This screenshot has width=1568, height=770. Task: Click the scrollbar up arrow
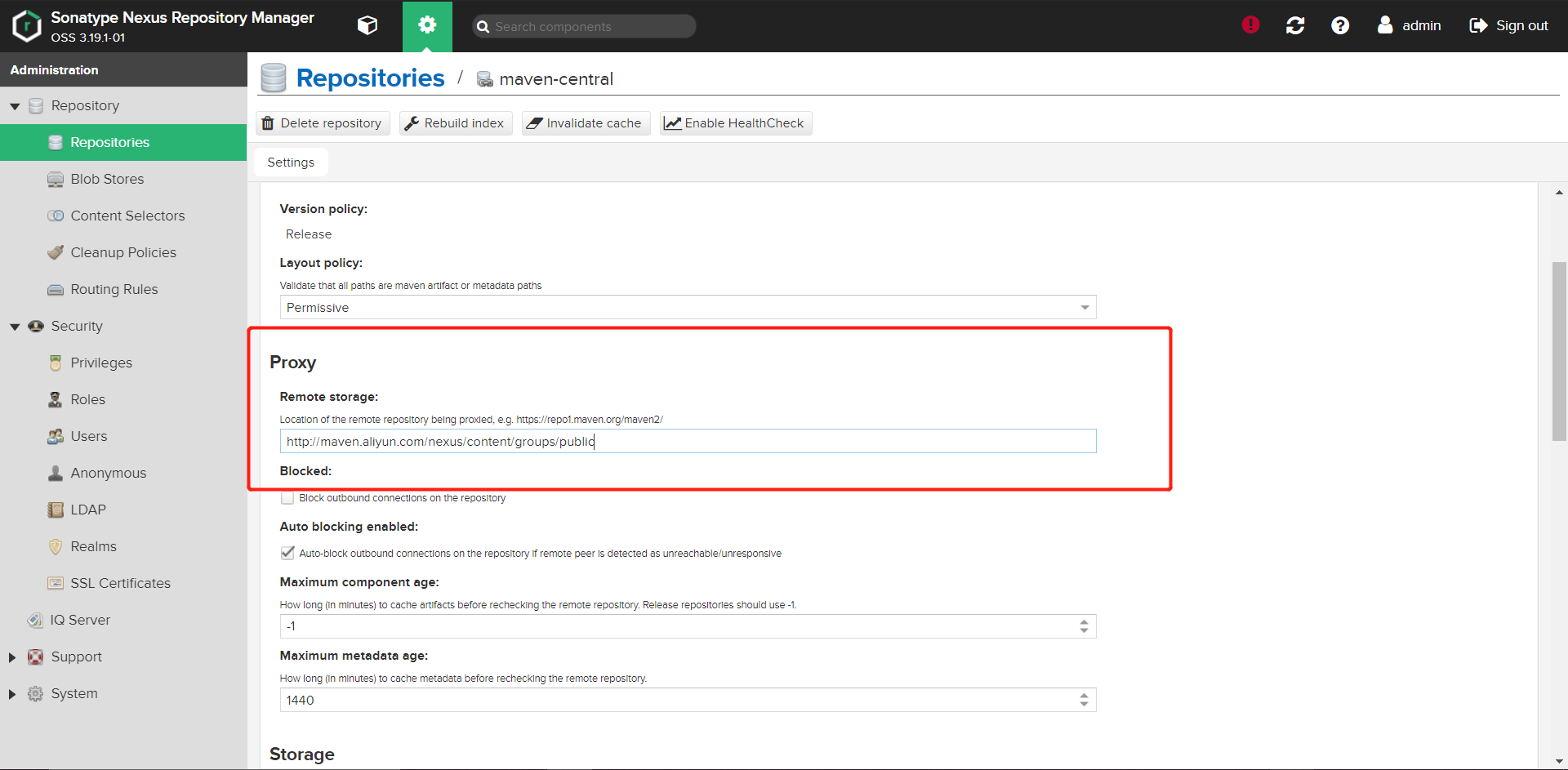point(1559,193)
